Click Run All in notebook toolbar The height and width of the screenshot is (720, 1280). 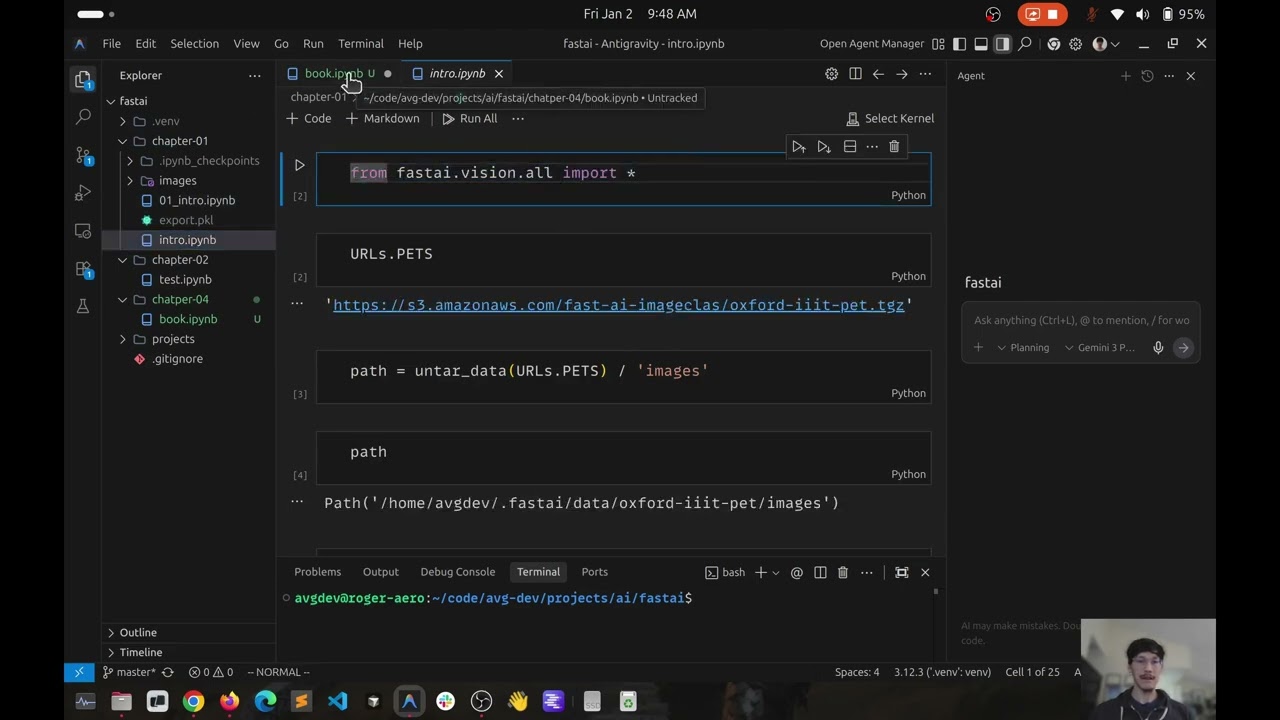[x=469, y=118]
